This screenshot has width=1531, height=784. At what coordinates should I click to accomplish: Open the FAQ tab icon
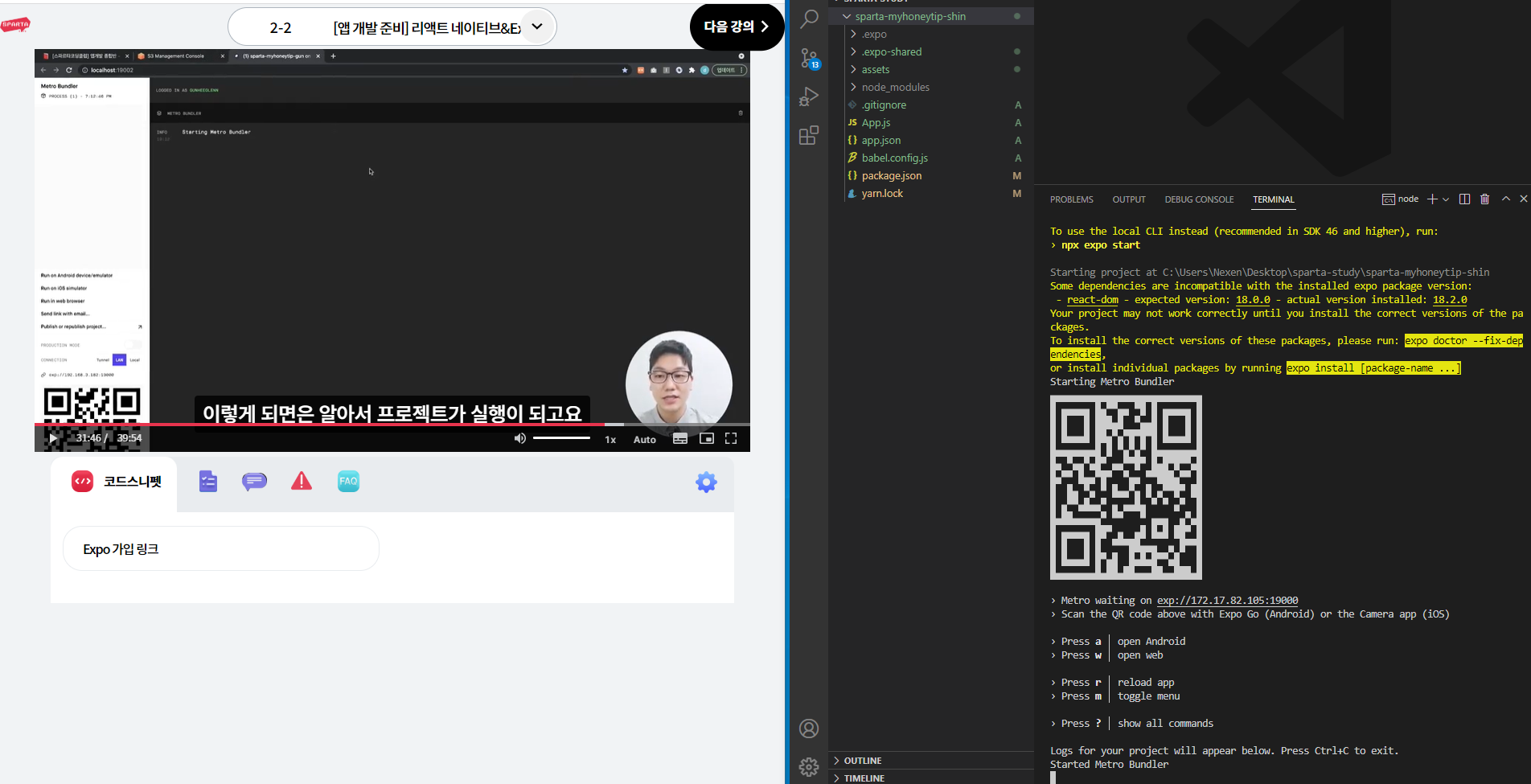click(x=348, y=482)
